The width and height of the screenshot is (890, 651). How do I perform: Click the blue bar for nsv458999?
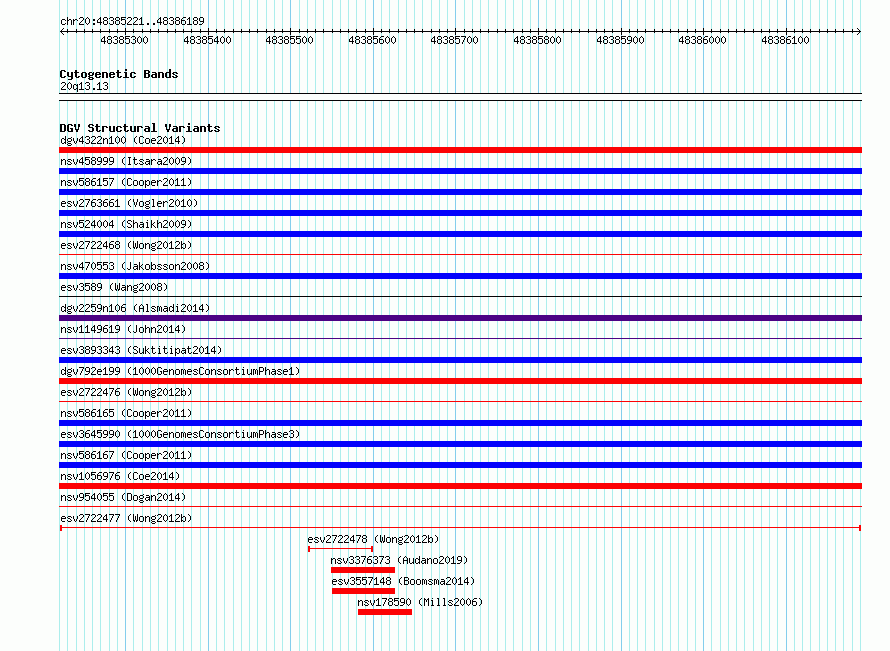tap(460, 171)
